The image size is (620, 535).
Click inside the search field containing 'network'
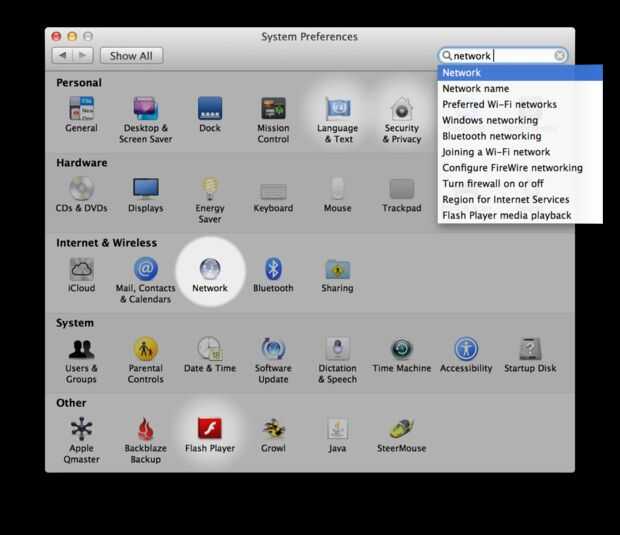[x=503, y=56]
